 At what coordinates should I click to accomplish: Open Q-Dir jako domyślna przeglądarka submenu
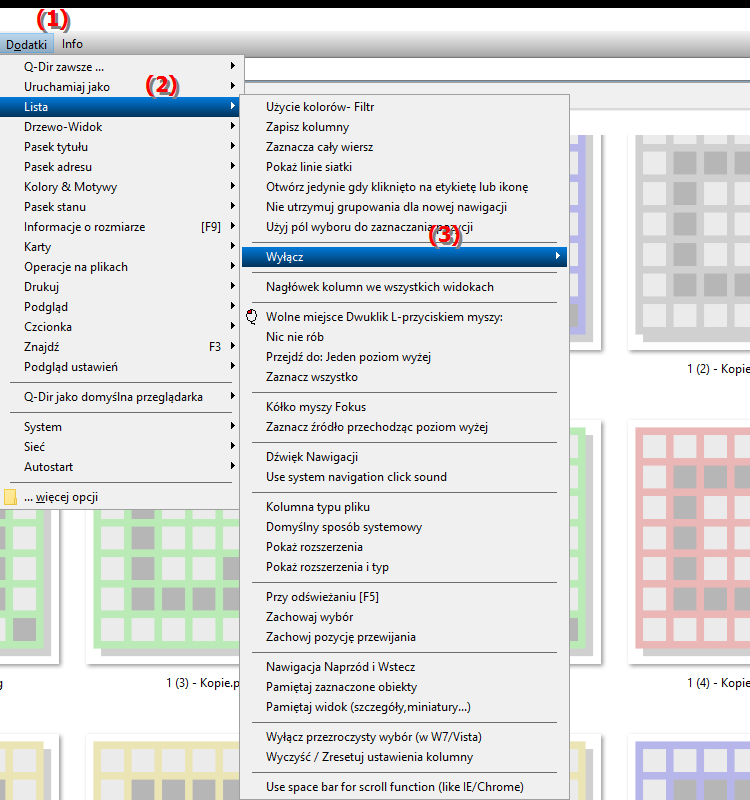point(120,397)
